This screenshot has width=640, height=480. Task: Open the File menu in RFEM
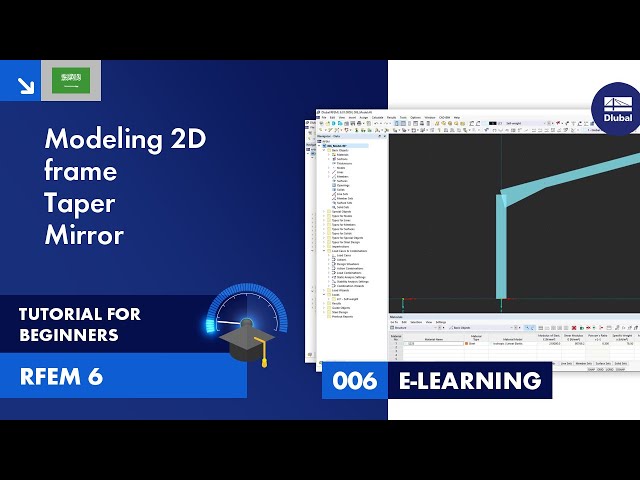(324, 118)
